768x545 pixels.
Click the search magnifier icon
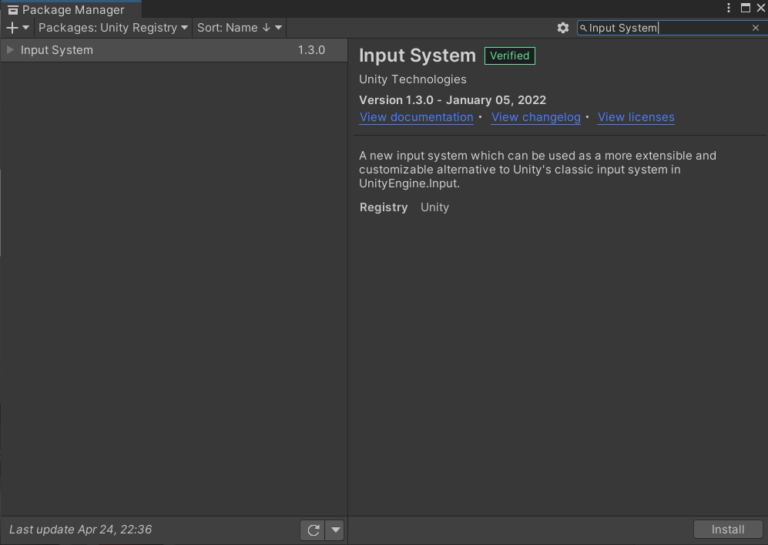tap(583, 28)
